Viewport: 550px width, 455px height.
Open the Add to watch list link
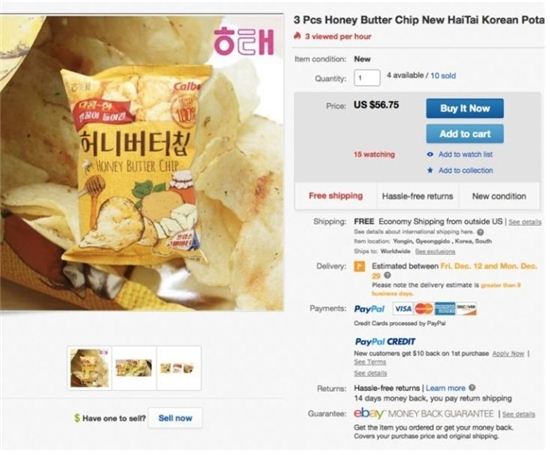(465, 154)
